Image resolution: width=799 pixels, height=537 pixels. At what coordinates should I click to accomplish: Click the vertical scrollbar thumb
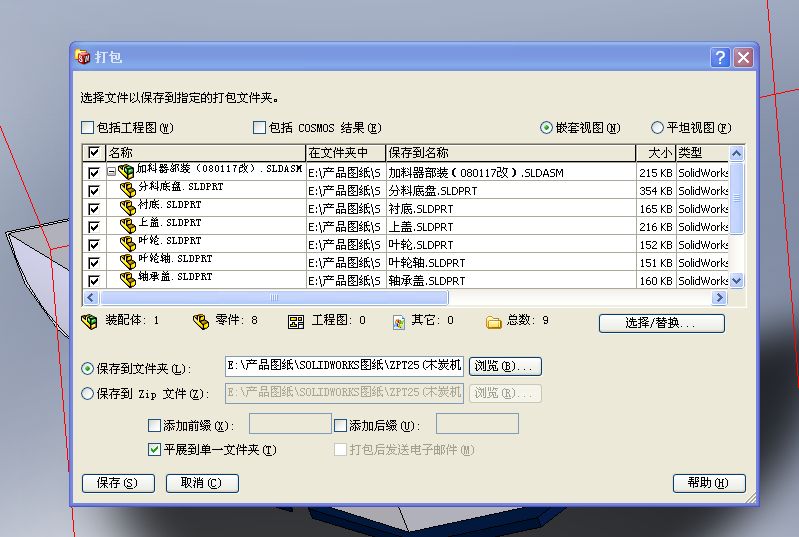(736, 198)
